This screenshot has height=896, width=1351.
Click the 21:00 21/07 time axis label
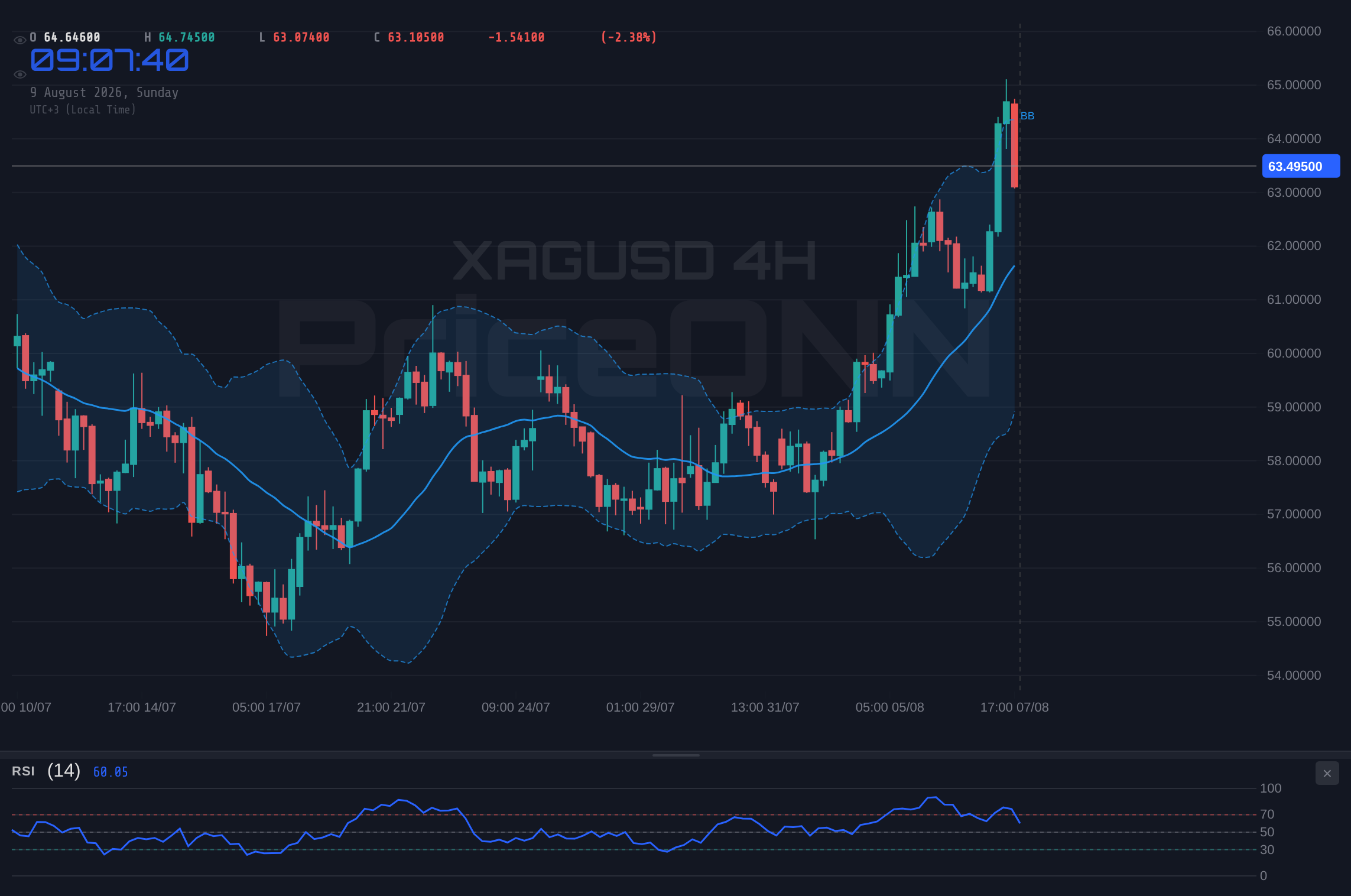click(391, 707)
